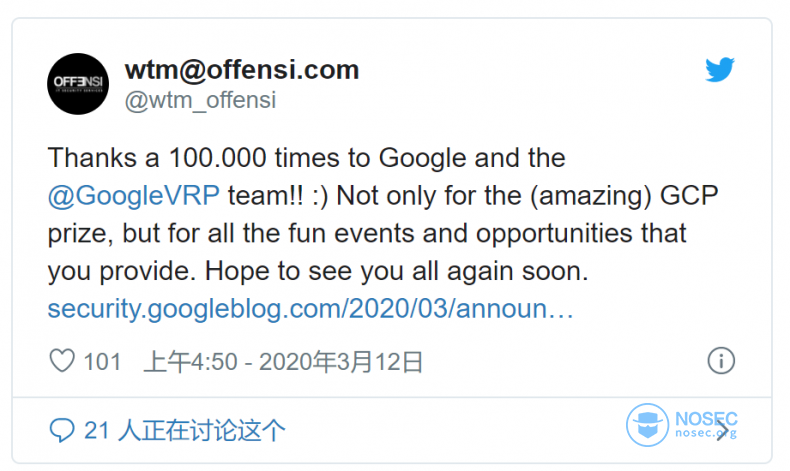This screenshot has height=471, width=790.
Task: Open the OFFENSI profile avatar
Action: [x=78, y=84]
